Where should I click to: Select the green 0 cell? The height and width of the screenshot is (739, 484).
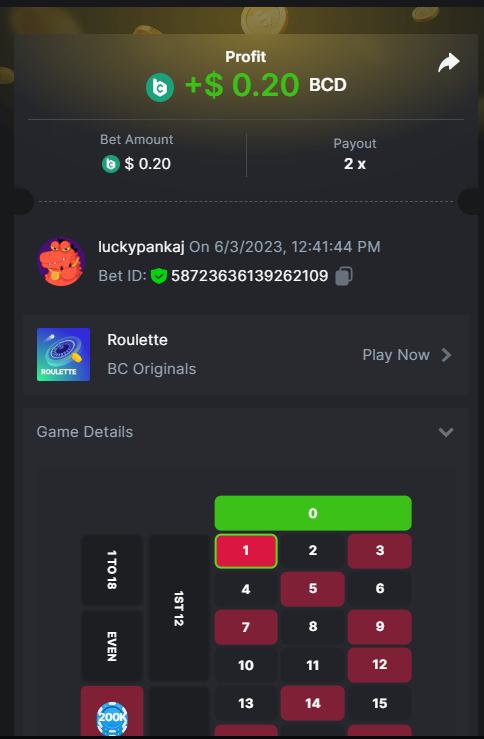pos(313,513)
